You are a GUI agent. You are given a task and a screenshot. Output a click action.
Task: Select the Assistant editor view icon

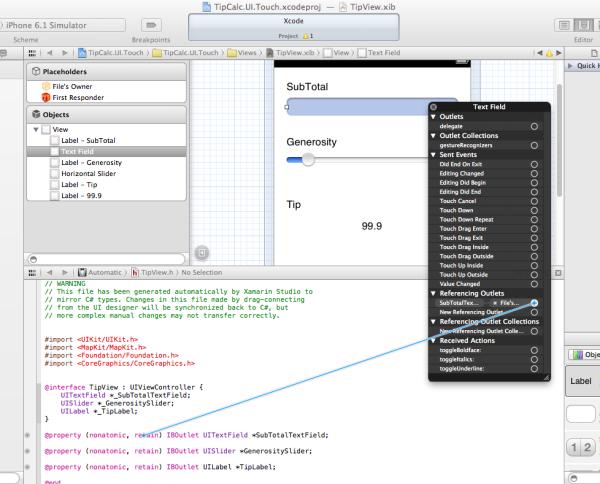584,25
